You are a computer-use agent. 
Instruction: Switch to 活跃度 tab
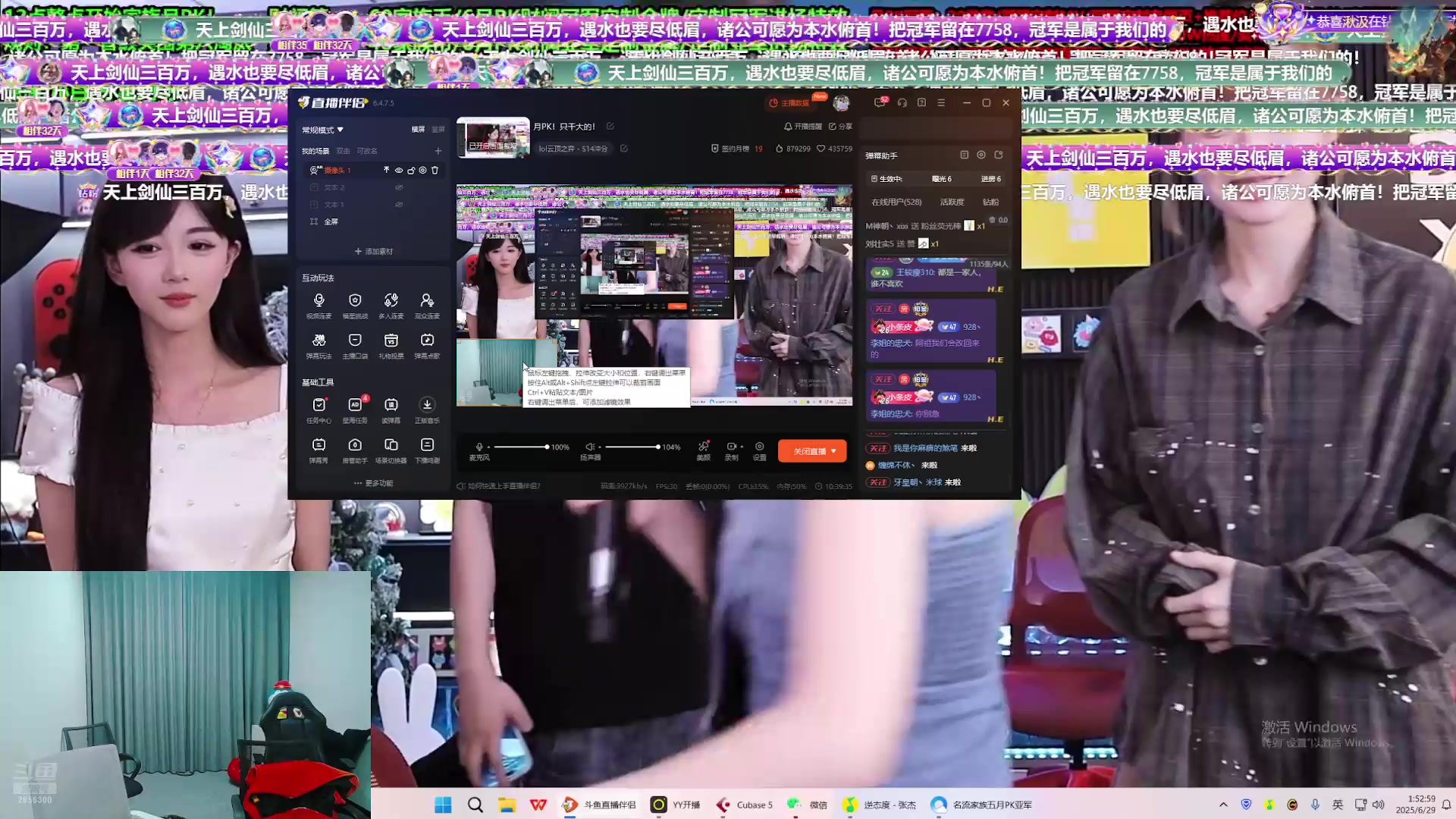[952, 202]
